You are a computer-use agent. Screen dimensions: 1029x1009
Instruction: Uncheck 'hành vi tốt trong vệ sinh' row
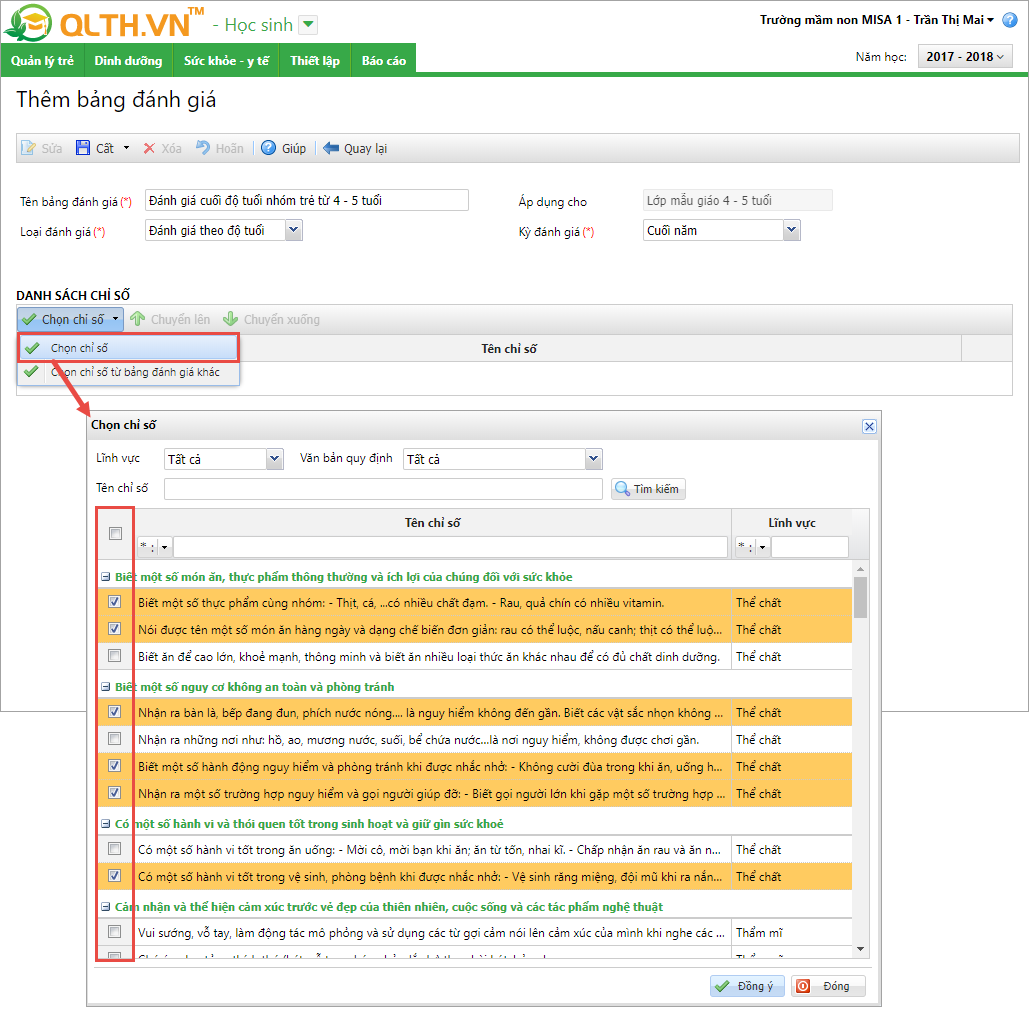point(115,875)
